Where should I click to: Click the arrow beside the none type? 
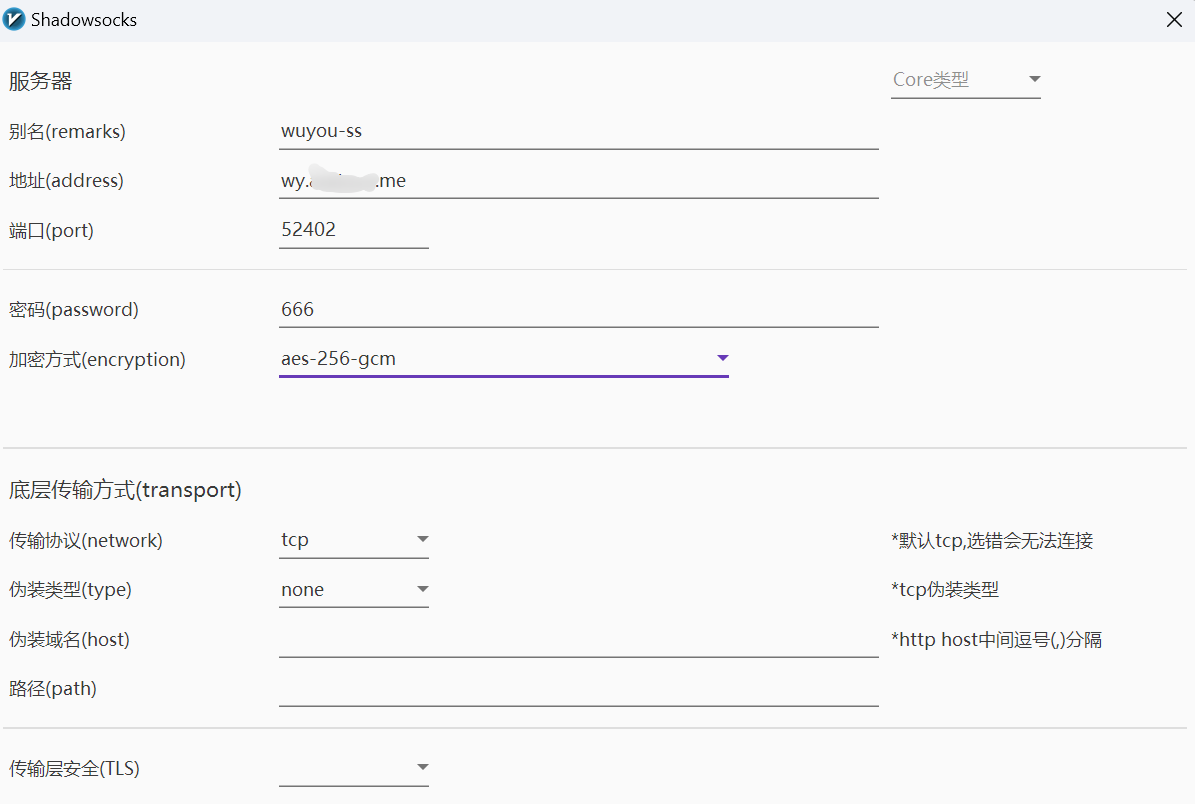(422, 590)
